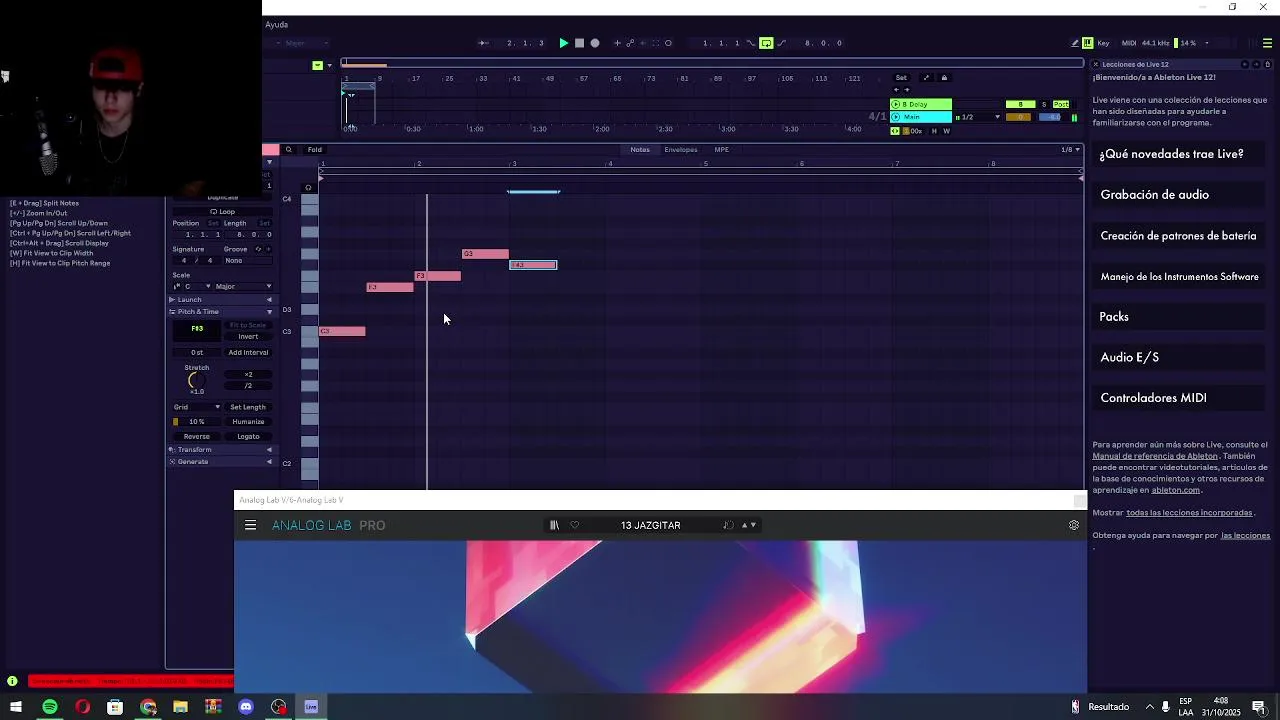Image resolution: width=1280 pixels, height=720 pixels.
Task: Open the grid size 1/8 dropdown
Action: (x=1071, y=150)
